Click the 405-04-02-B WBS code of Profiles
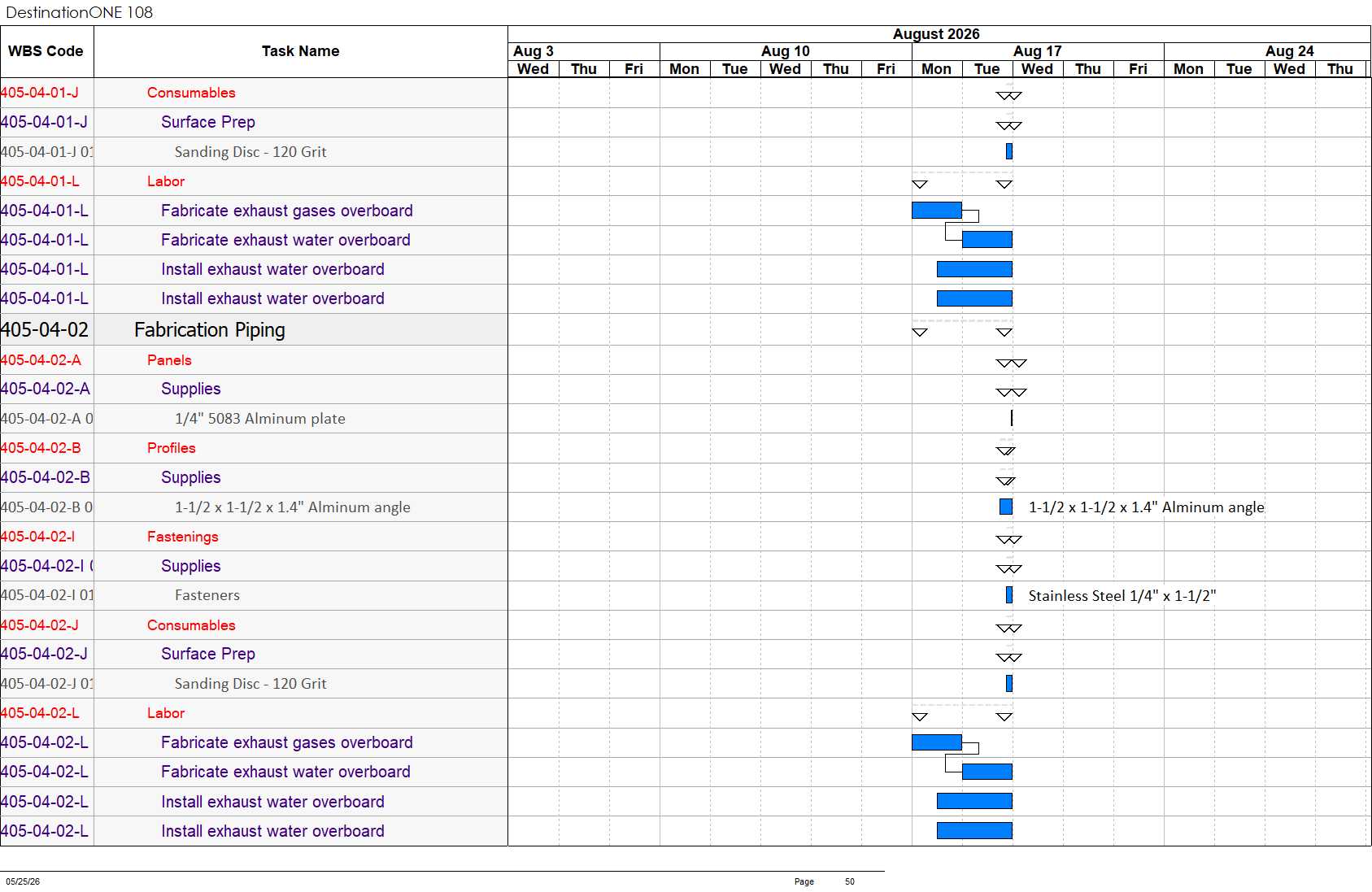Viewport: 1372px width, 892px height. (x=41, y=448)
